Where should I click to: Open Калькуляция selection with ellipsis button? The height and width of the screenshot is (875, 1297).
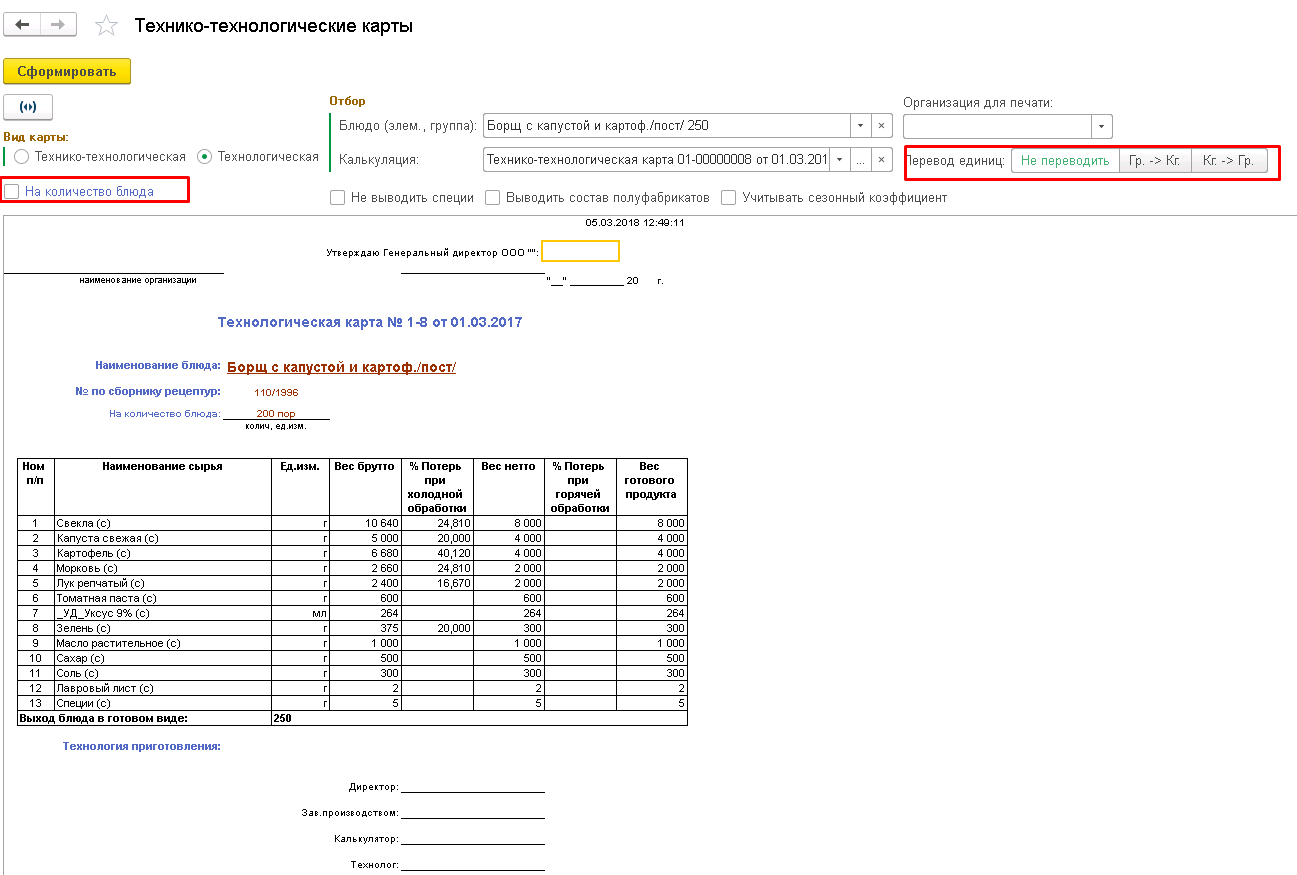[859, 160]
